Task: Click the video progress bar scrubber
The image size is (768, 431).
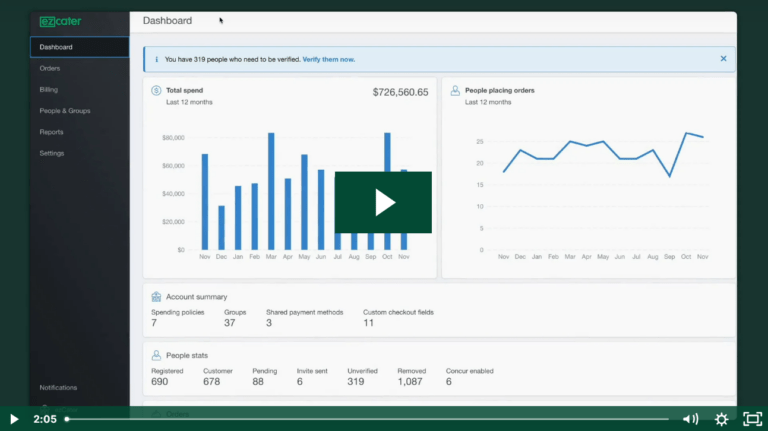Action: (67, 419)
